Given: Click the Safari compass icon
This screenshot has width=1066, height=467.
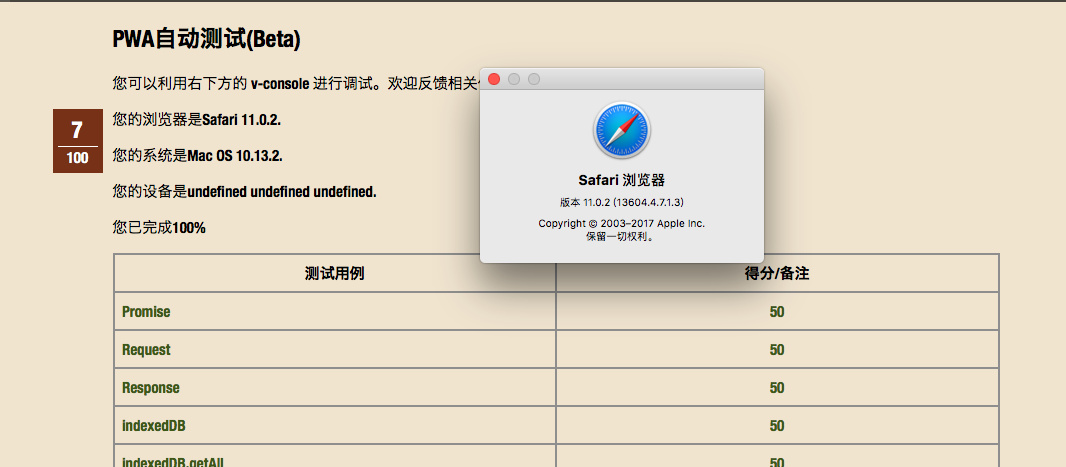Looking at the screenshot, I should (x=621, y=130).
